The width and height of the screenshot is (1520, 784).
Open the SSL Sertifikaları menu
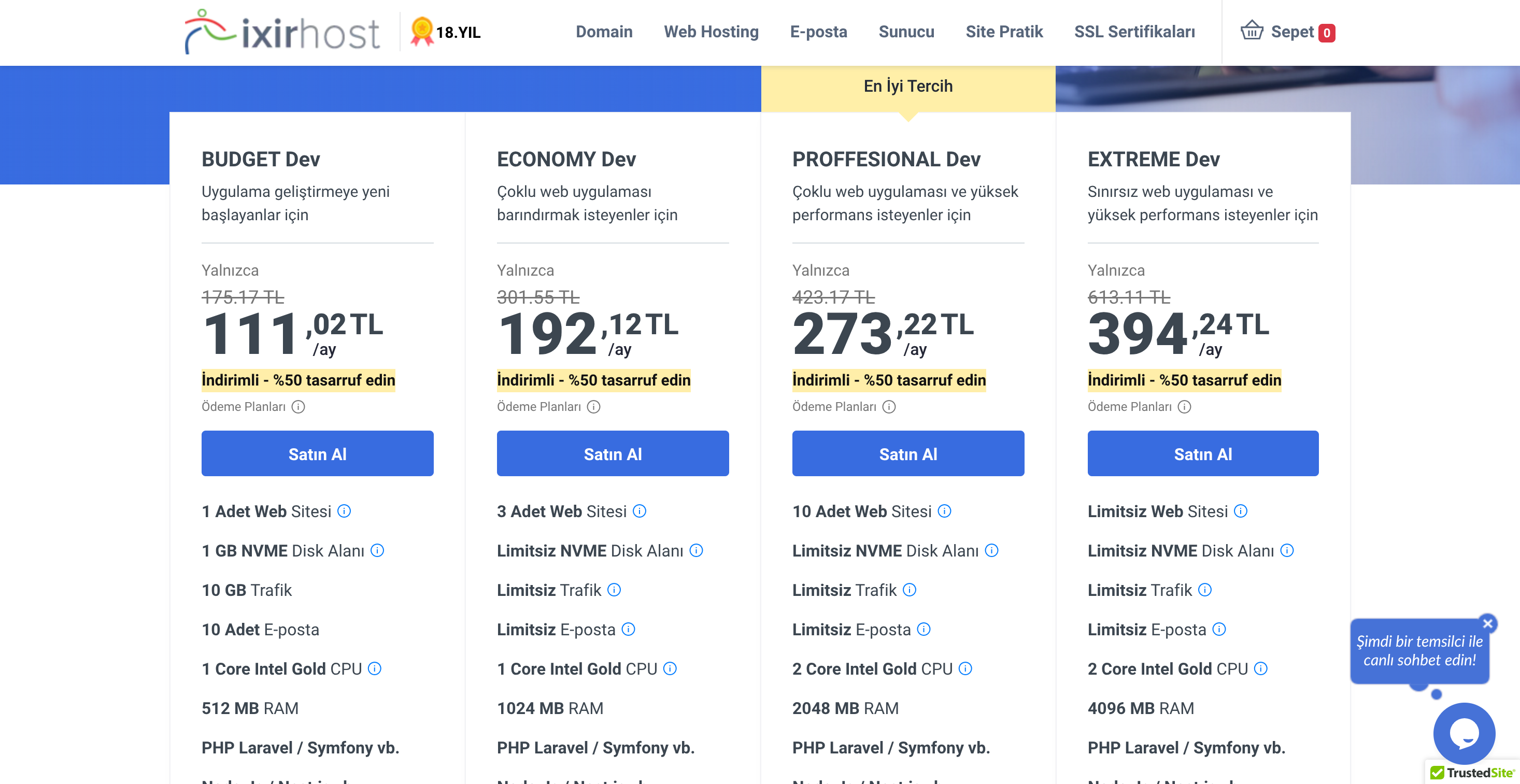click(x=1134, y=32)
